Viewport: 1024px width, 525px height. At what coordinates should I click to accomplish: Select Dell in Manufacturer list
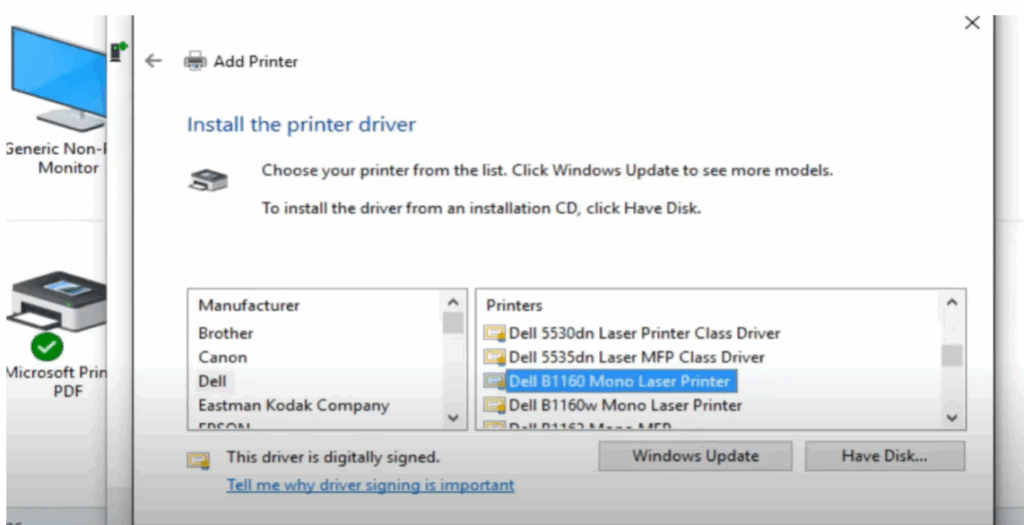212,381
